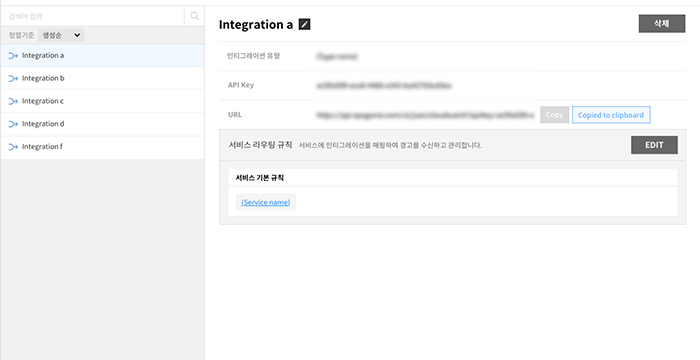Open Integration d from the sidebar
Screen dimensions: 700x360
coord(102,124)
